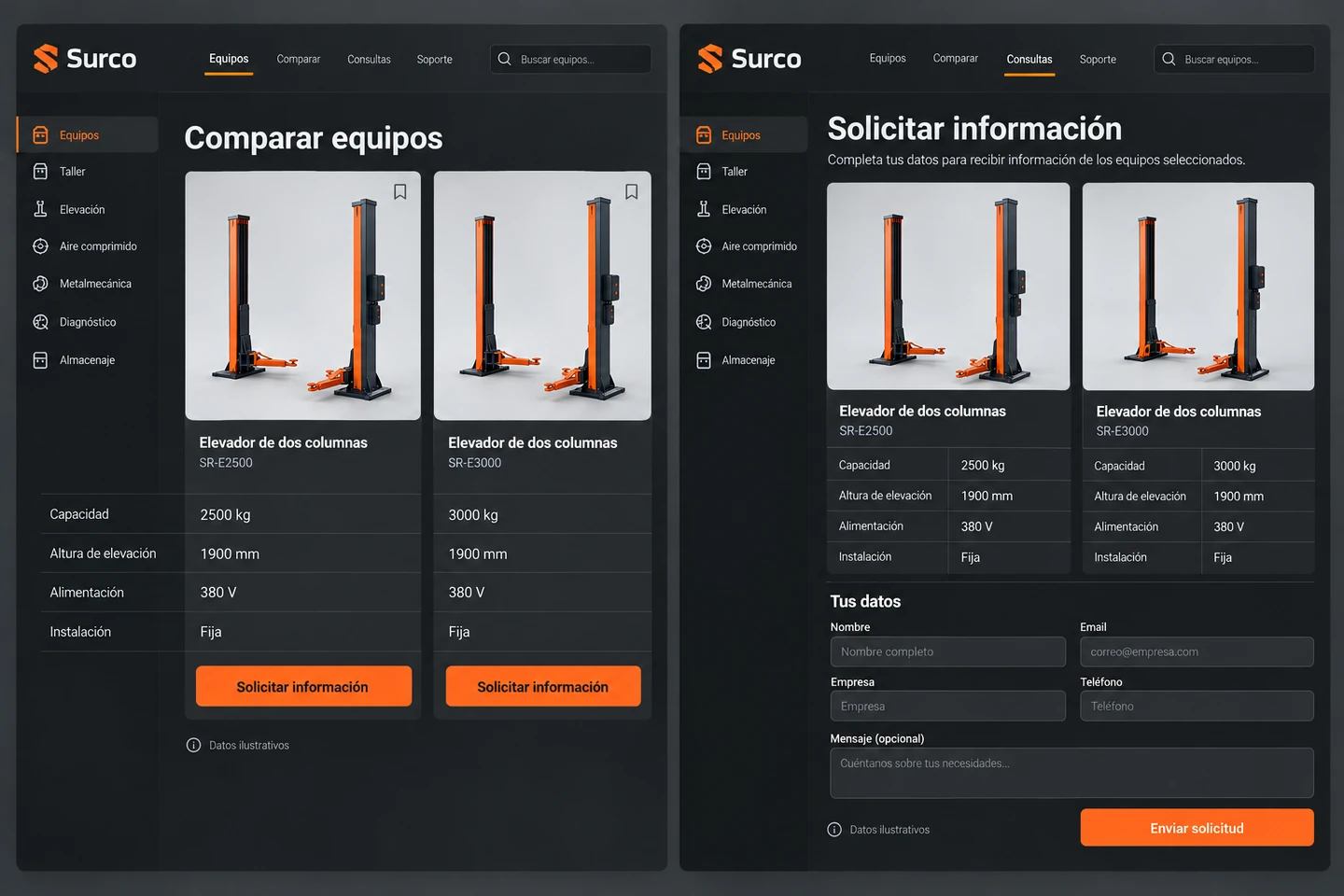1344x896 pixels.
Task: Click the Elevación sidebar icon in the right window
Action: pos(704,209)
